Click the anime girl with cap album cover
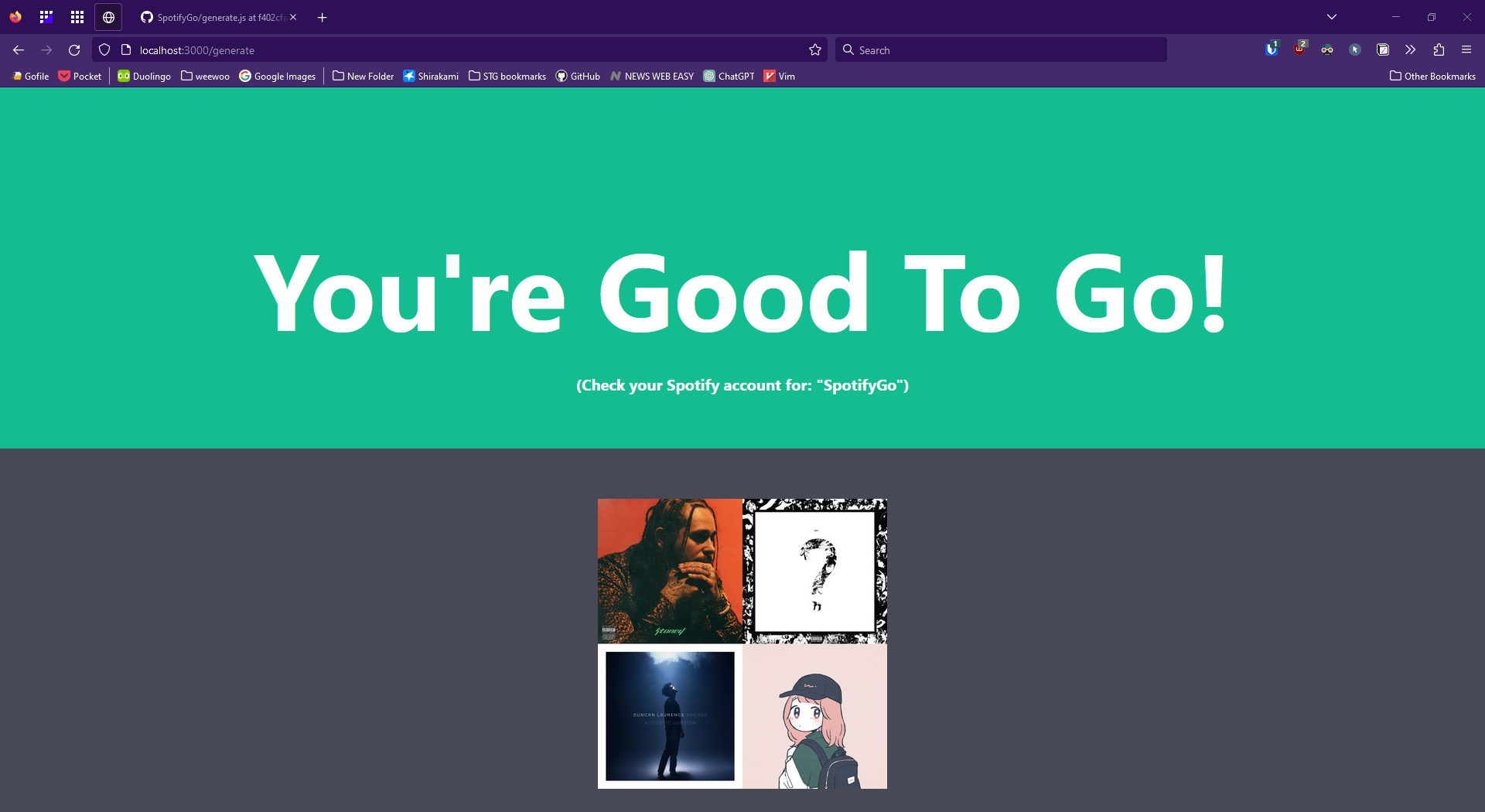 (815, 716)
